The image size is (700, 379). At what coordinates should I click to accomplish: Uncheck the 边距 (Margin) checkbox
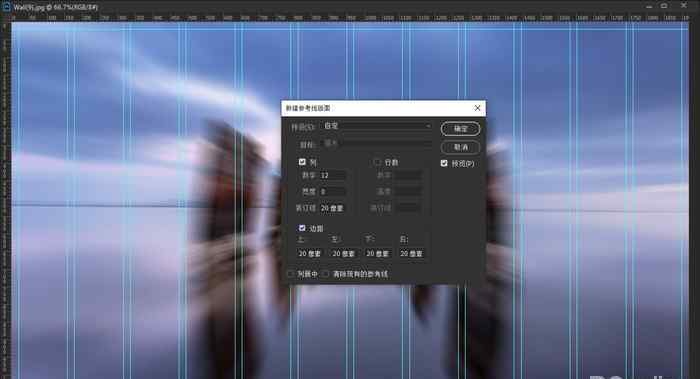tap(302, 228)
